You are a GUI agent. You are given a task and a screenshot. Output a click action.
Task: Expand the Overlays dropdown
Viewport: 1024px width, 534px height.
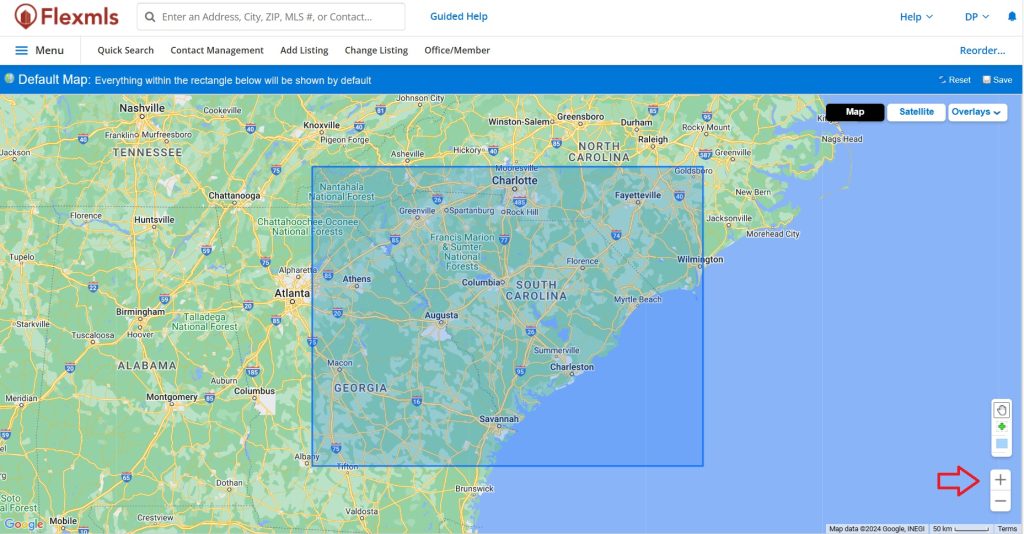click(x=977, y=112)
